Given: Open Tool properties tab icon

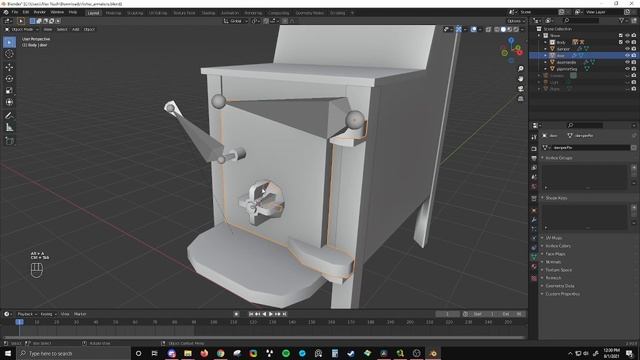Looking at the screenshot, I should pos(534,137).
